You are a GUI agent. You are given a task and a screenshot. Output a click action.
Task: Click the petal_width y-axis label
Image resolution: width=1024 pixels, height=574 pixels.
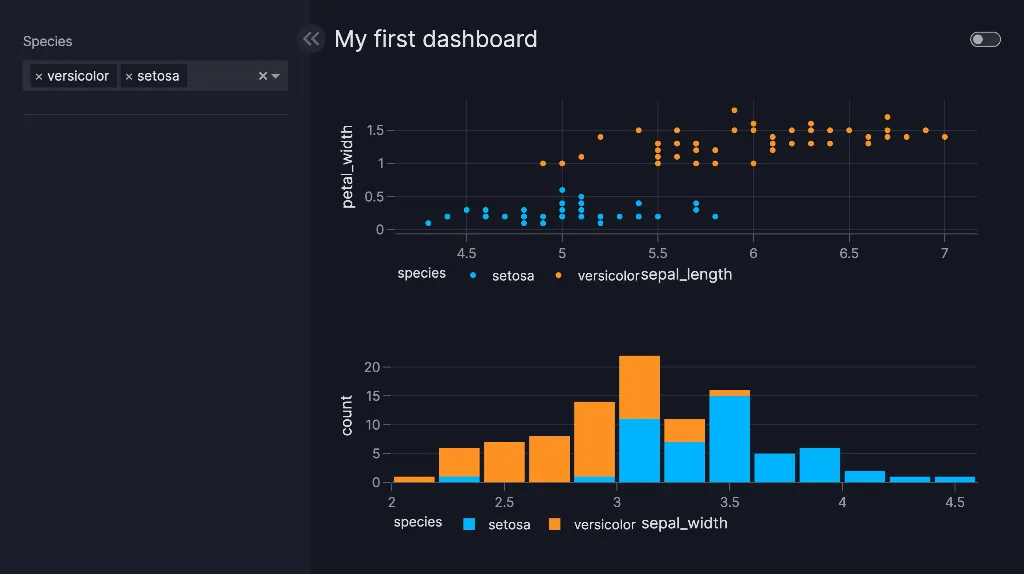point(348,166)
